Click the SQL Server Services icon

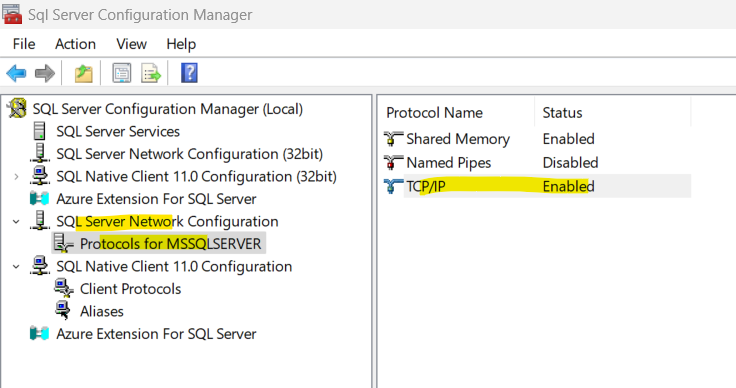(x=40, y=131)
